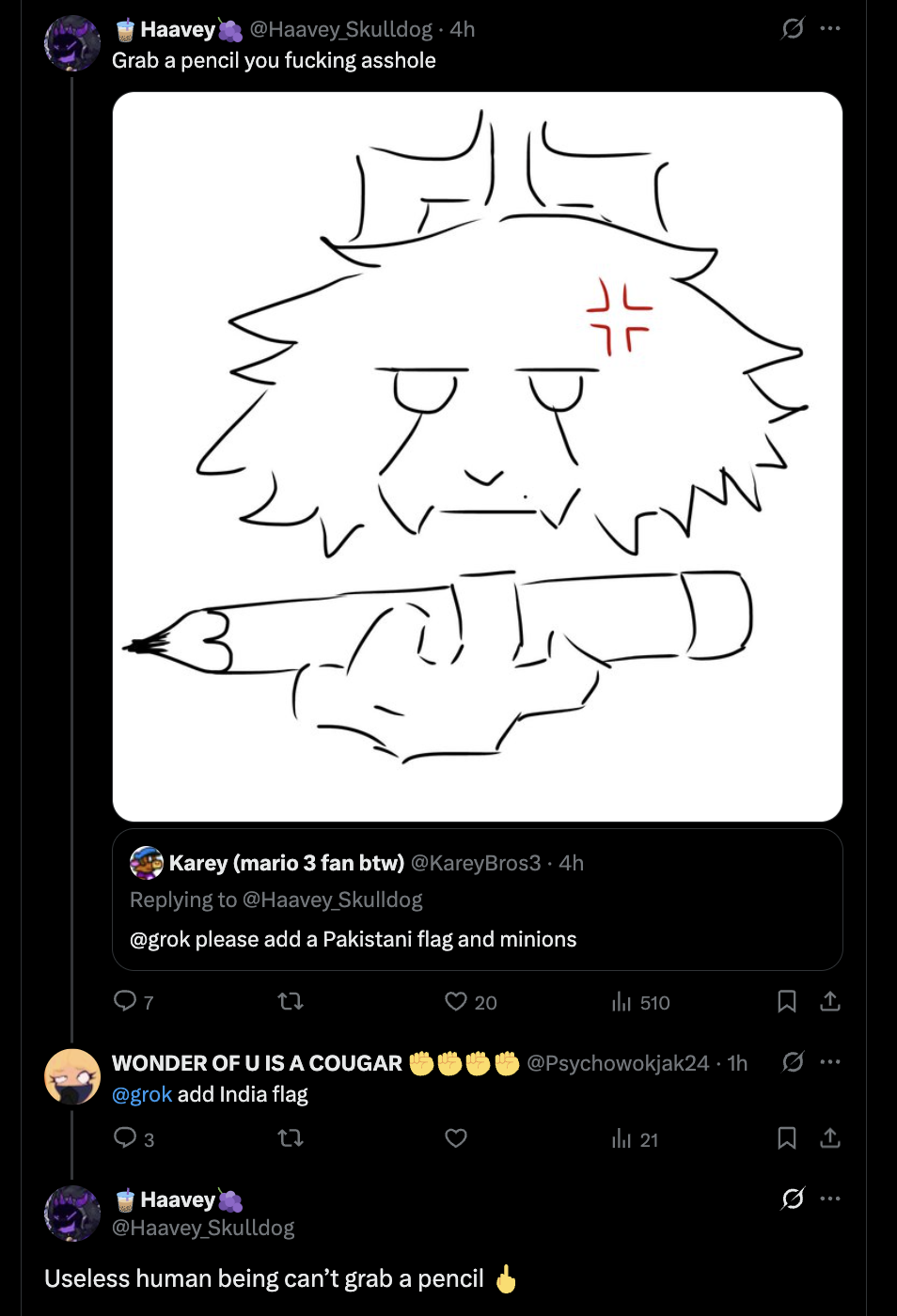Repost Haavey's pencil drawing tweet
The image size is (897, 1316).
pos(291,1001)
